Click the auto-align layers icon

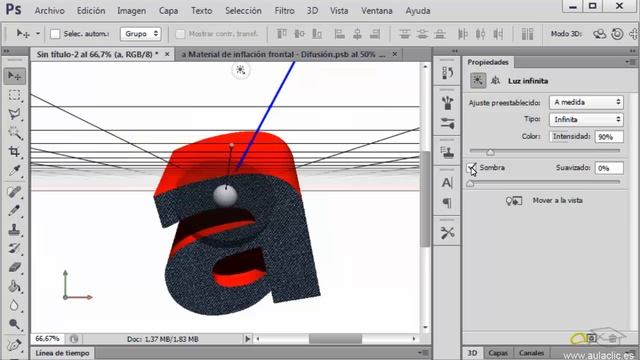527,34
